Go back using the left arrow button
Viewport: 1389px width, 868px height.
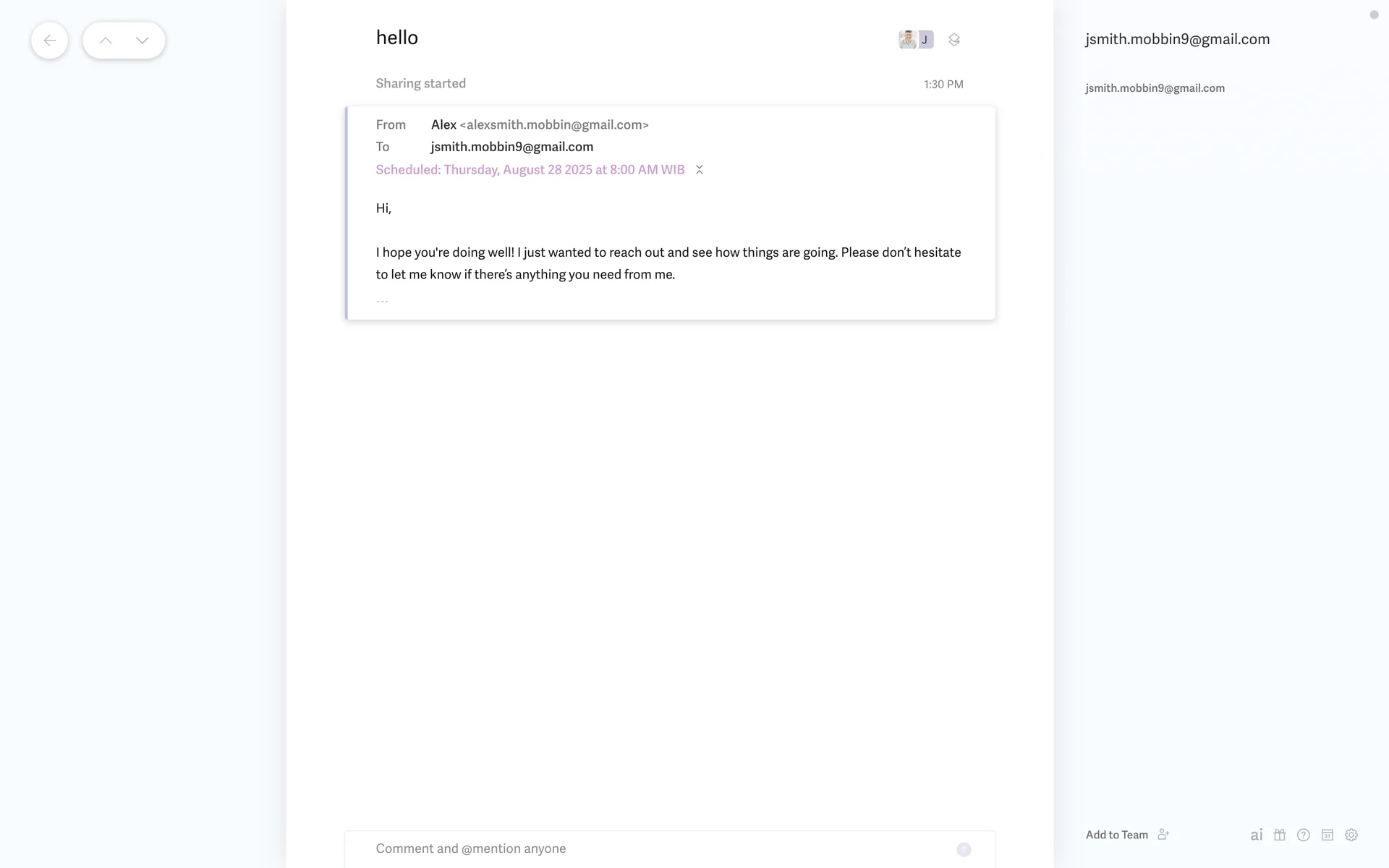[49, 41]
